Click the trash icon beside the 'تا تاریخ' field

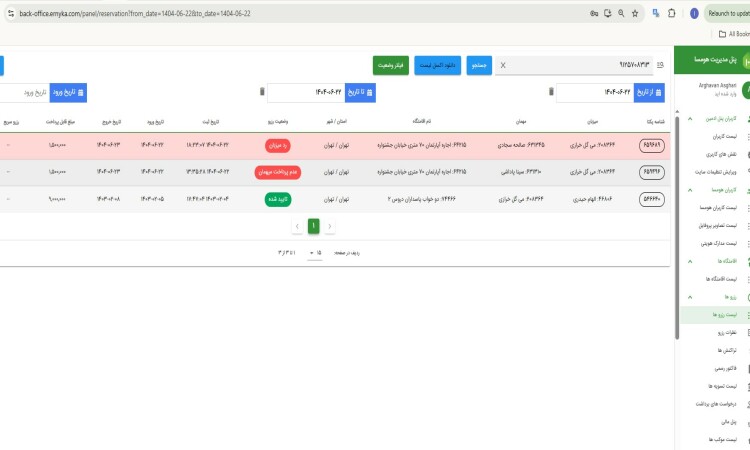pos(263,92)
